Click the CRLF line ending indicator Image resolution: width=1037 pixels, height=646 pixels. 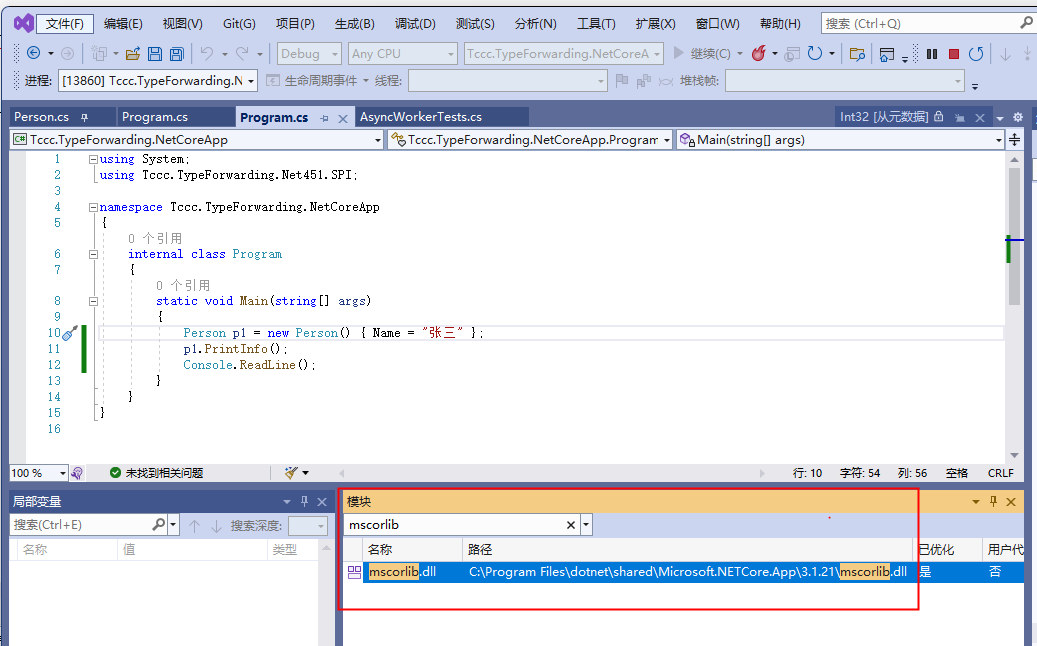coord(1001,473)
